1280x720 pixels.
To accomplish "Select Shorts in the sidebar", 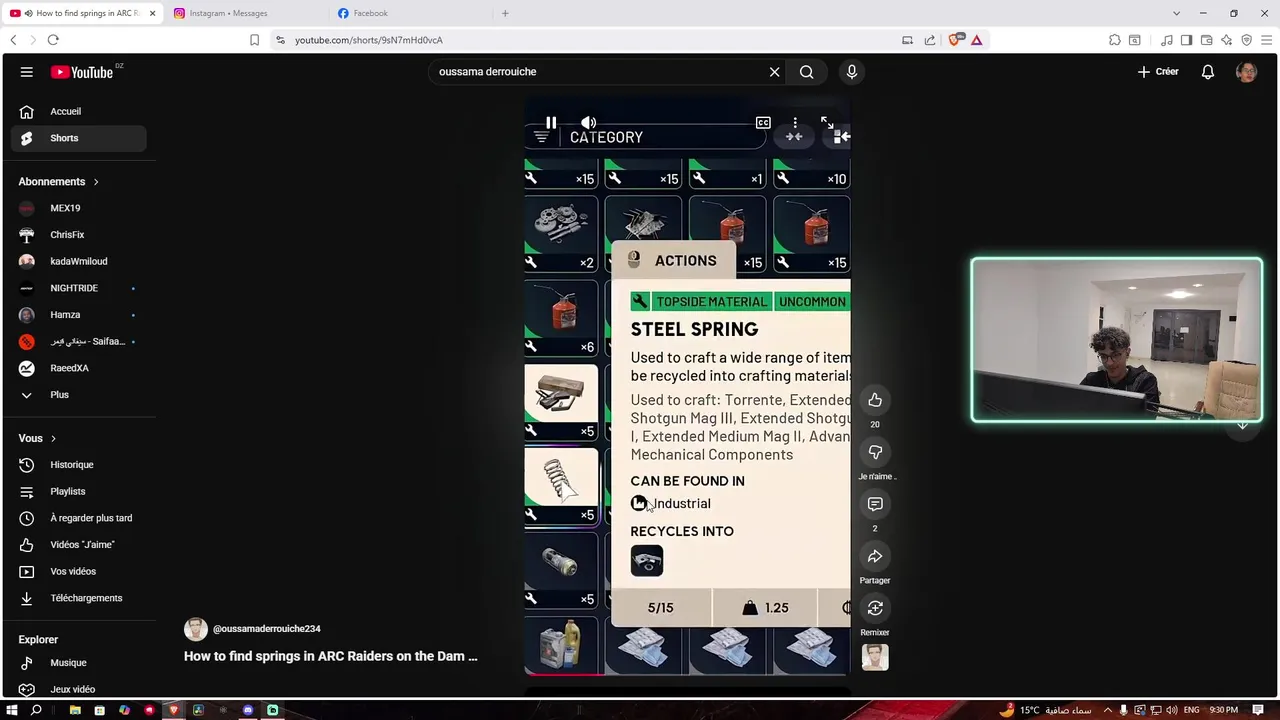I will pyautogui.click(x=79, y=138).
